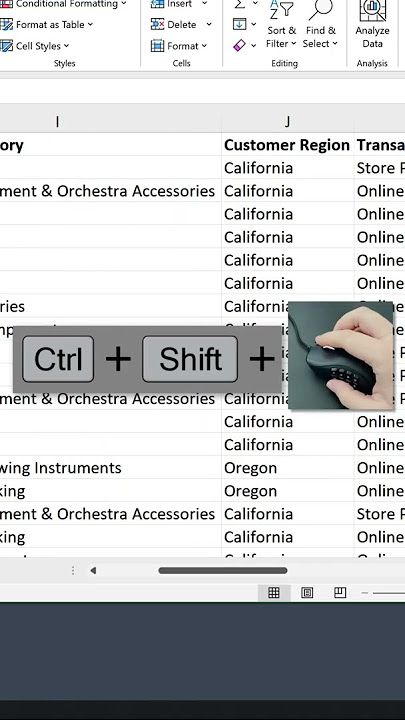The width and height of the screenshot is (405, 720).
Task: Switch to Page Layout view
Action: point(307,593)
